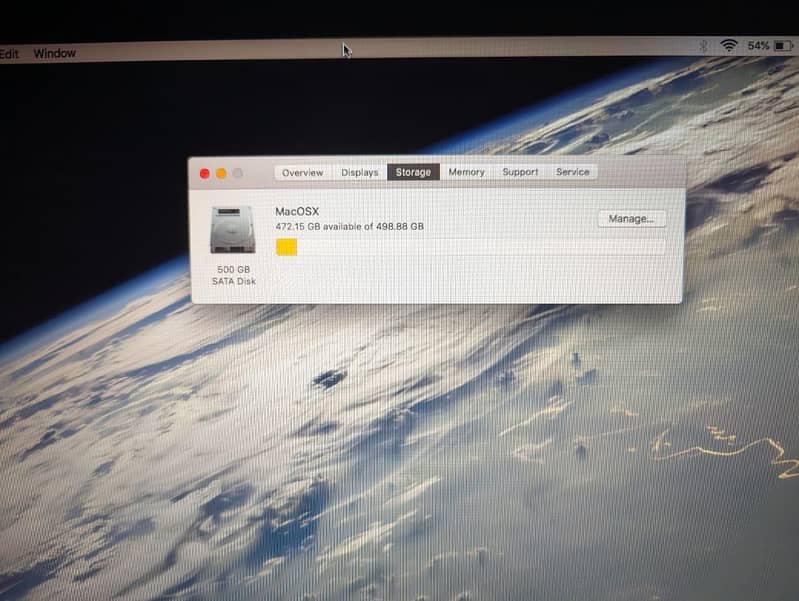Click the 472.15 GB available text
The height and width of the screenshot is (601, 799).
point(350,226)
